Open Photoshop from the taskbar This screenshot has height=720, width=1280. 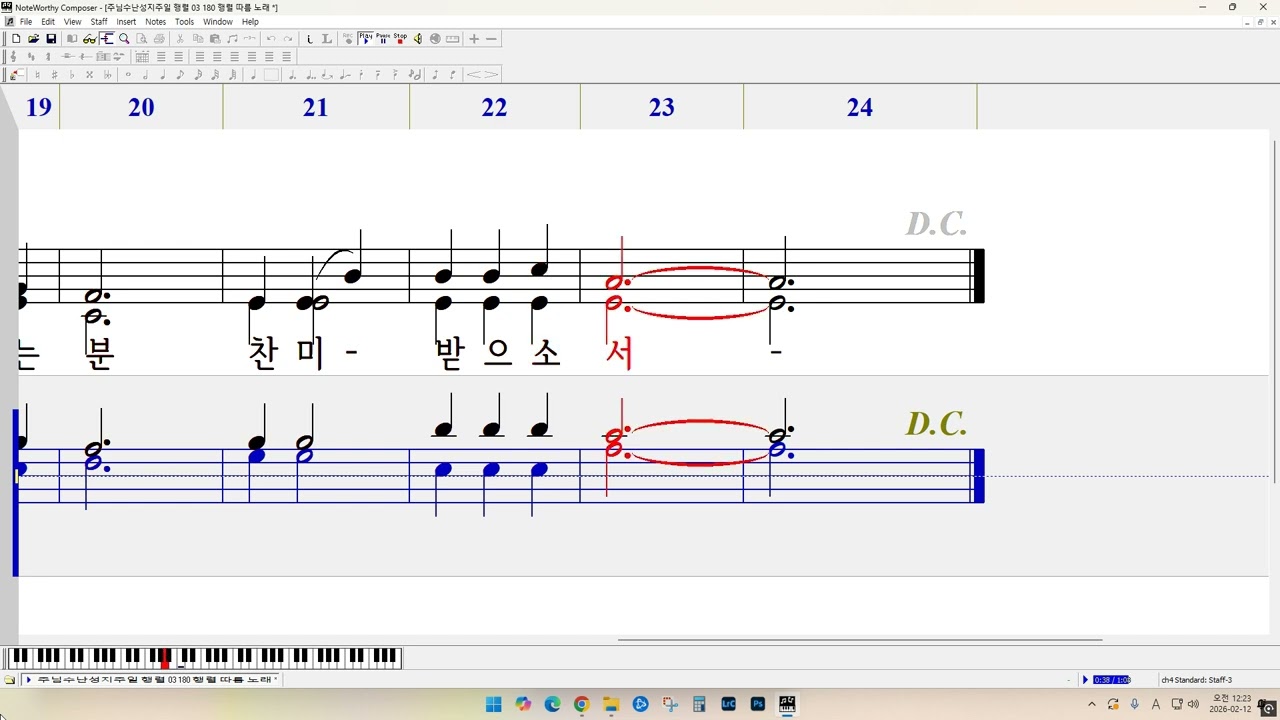(757, 704)
